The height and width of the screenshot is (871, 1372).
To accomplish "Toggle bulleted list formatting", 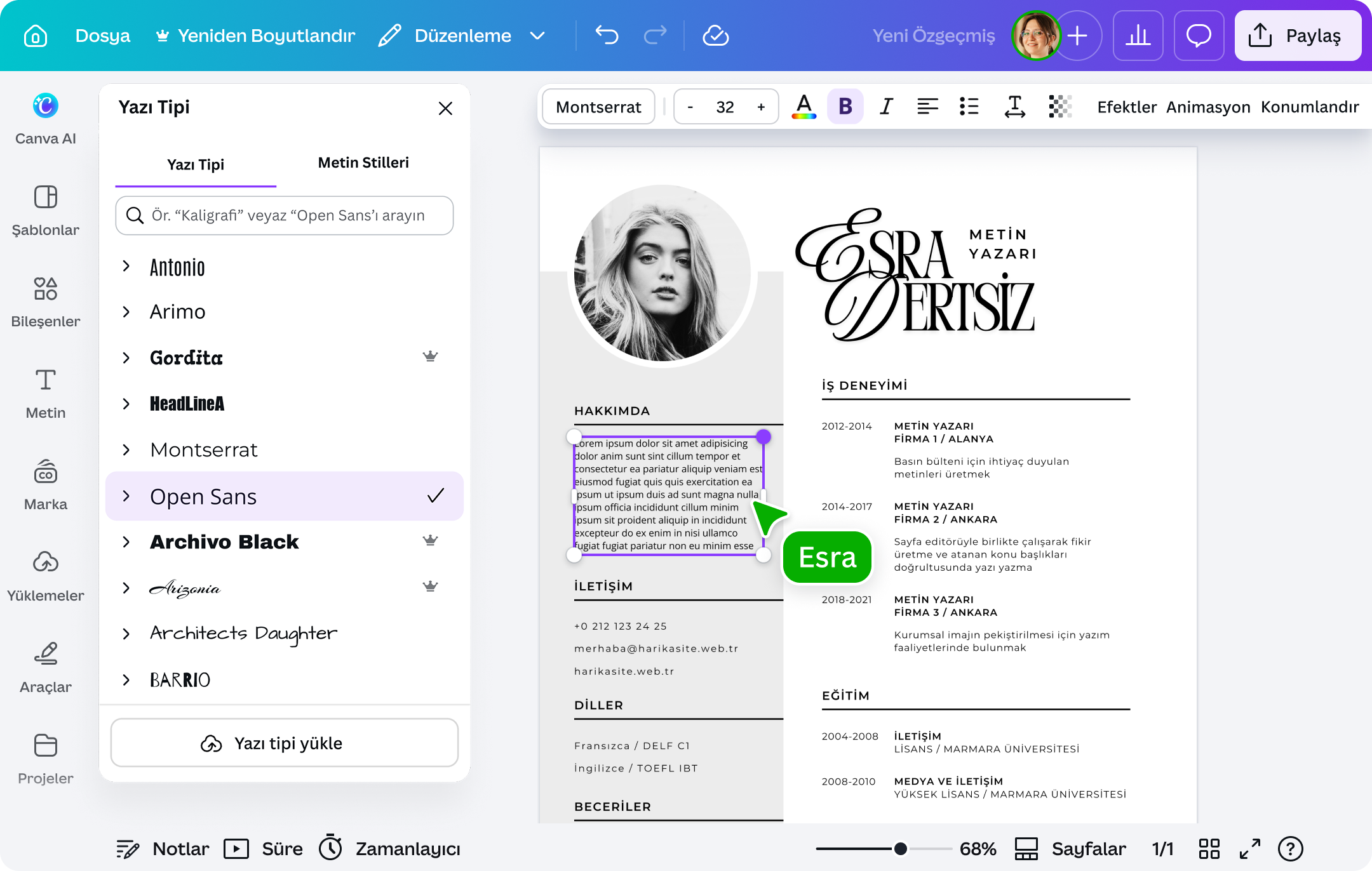I will tap(969, 107).
